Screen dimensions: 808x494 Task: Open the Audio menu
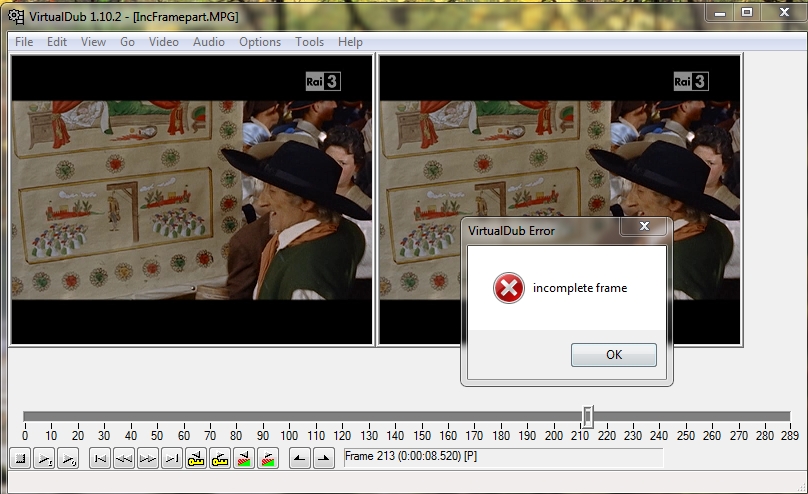point(209,42)
